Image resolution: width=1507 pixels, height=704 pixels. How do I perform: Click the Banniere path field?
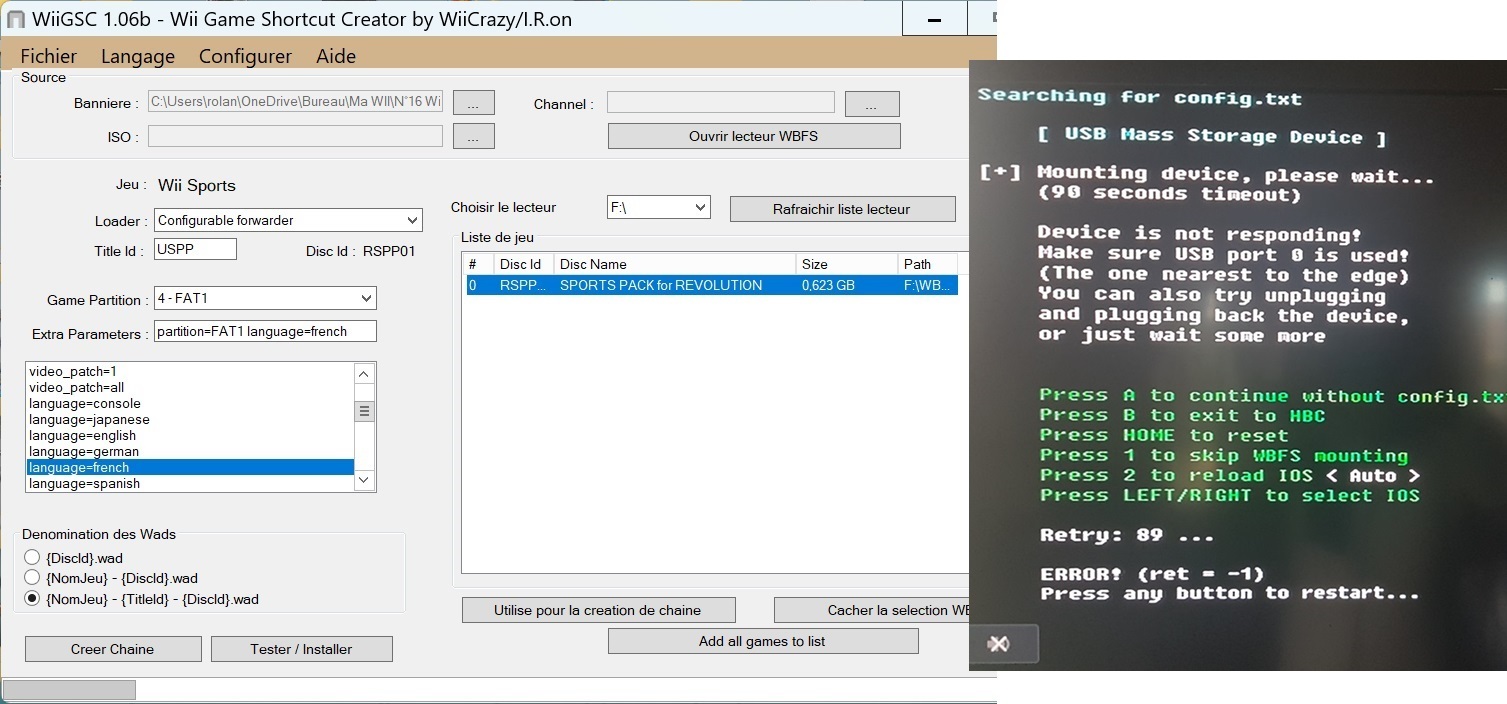point(295,102)
